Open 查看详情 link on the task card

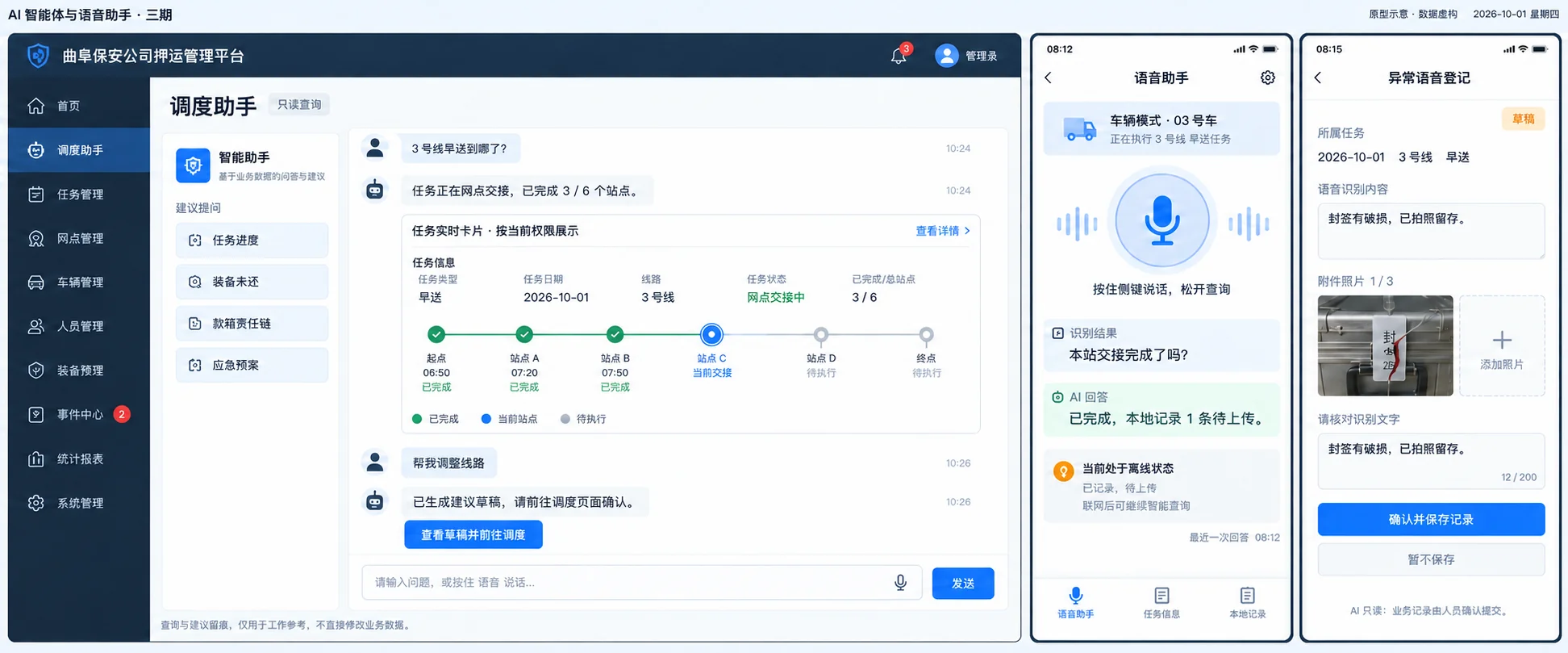942,231
